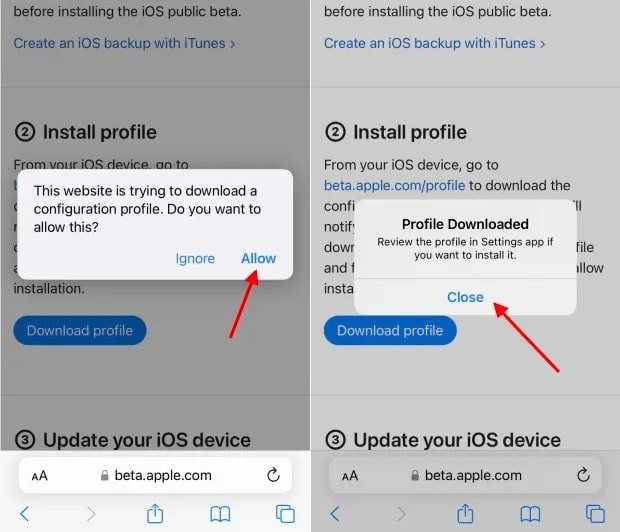Reload page in right Safari address bar
620x532 pixels.
[583, 475]
